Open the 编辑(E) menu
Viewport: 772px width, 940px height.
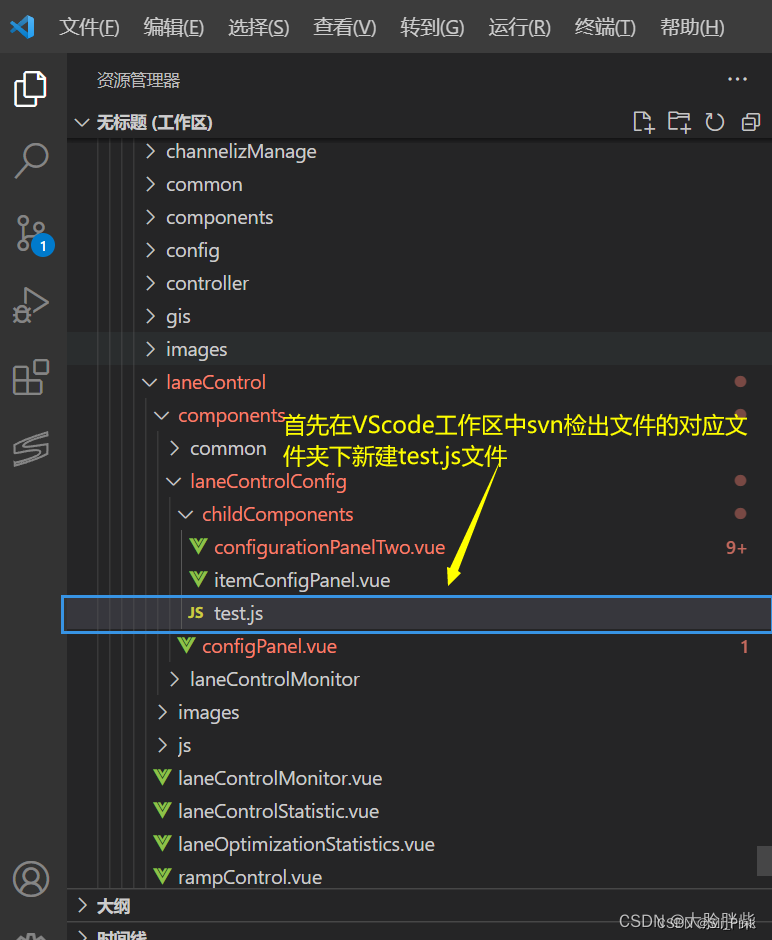[174, 27]
